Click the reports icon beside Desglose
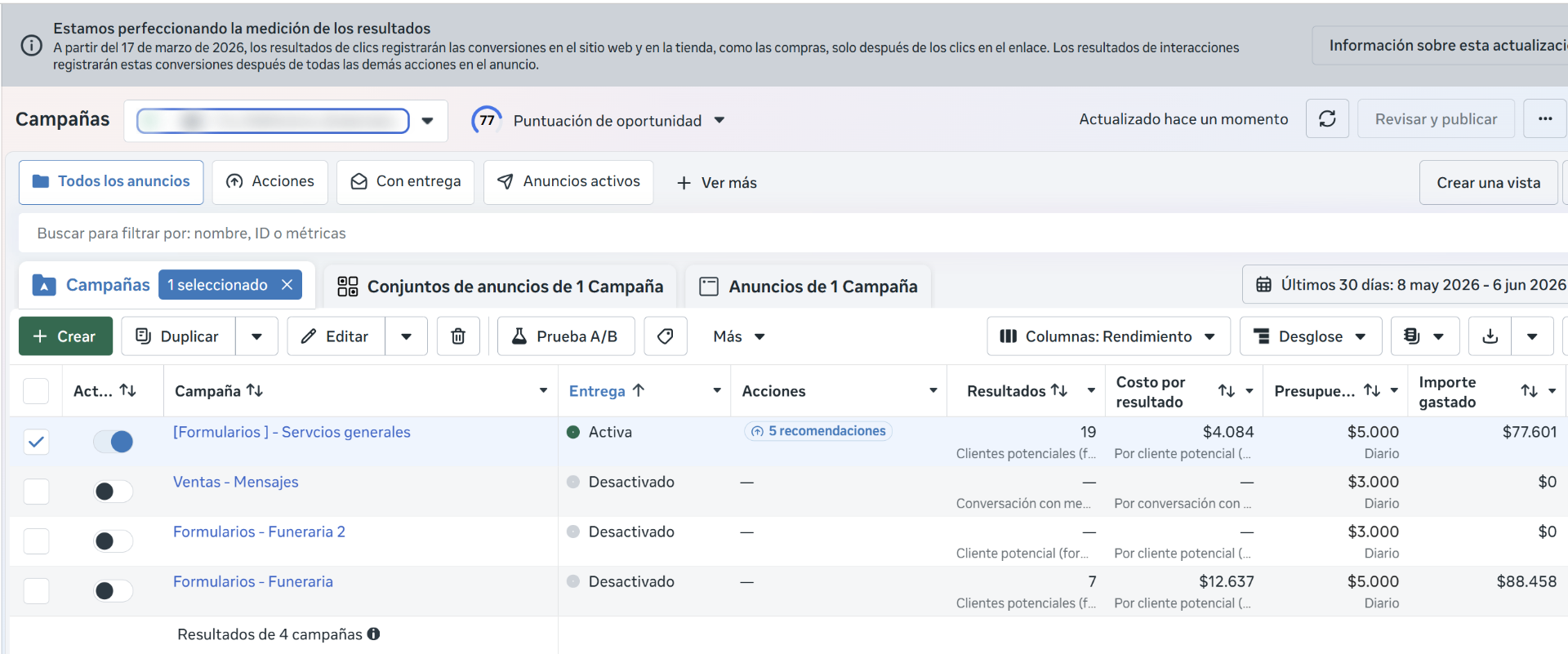The height and width of the screenshot is (654, 1568). click(x=1412, y=336)
